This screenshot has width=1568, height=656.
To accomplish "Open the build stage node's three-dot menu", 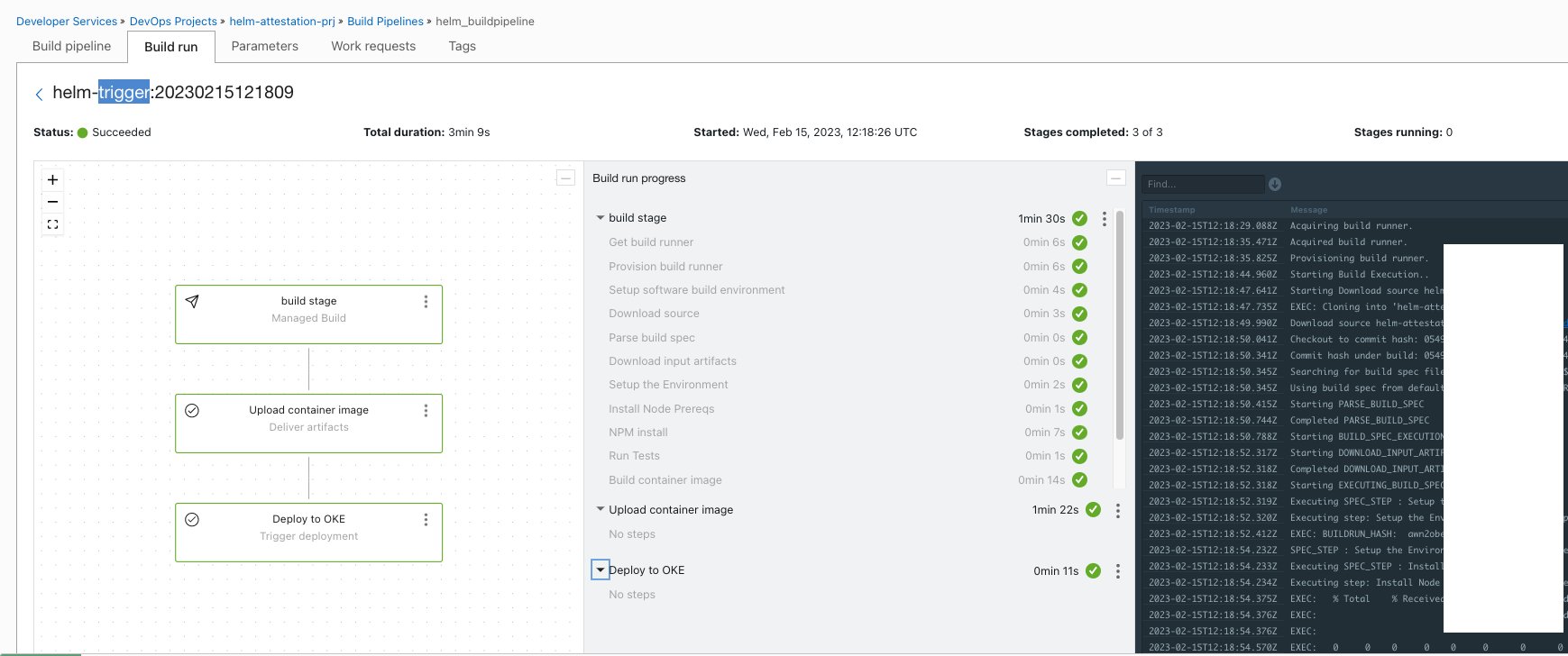I will [x=426, y=302].
